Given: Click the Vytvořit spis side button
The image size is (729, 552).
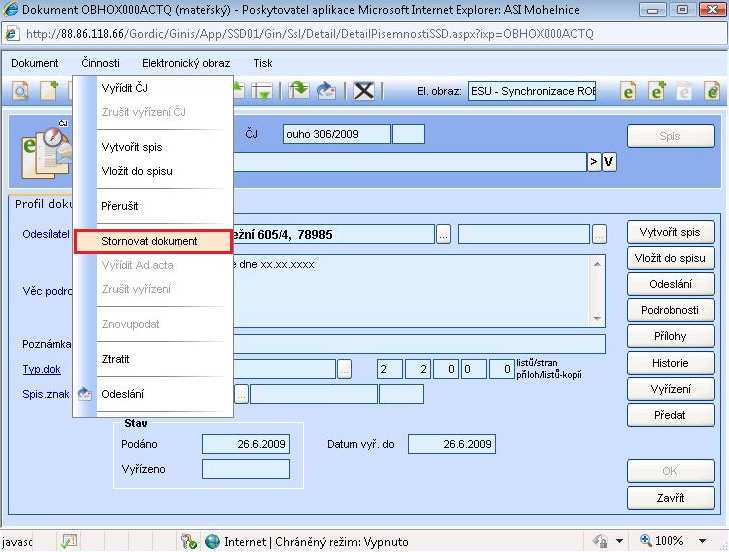Looking at the screenshot, I should click(x=670, y=232).
